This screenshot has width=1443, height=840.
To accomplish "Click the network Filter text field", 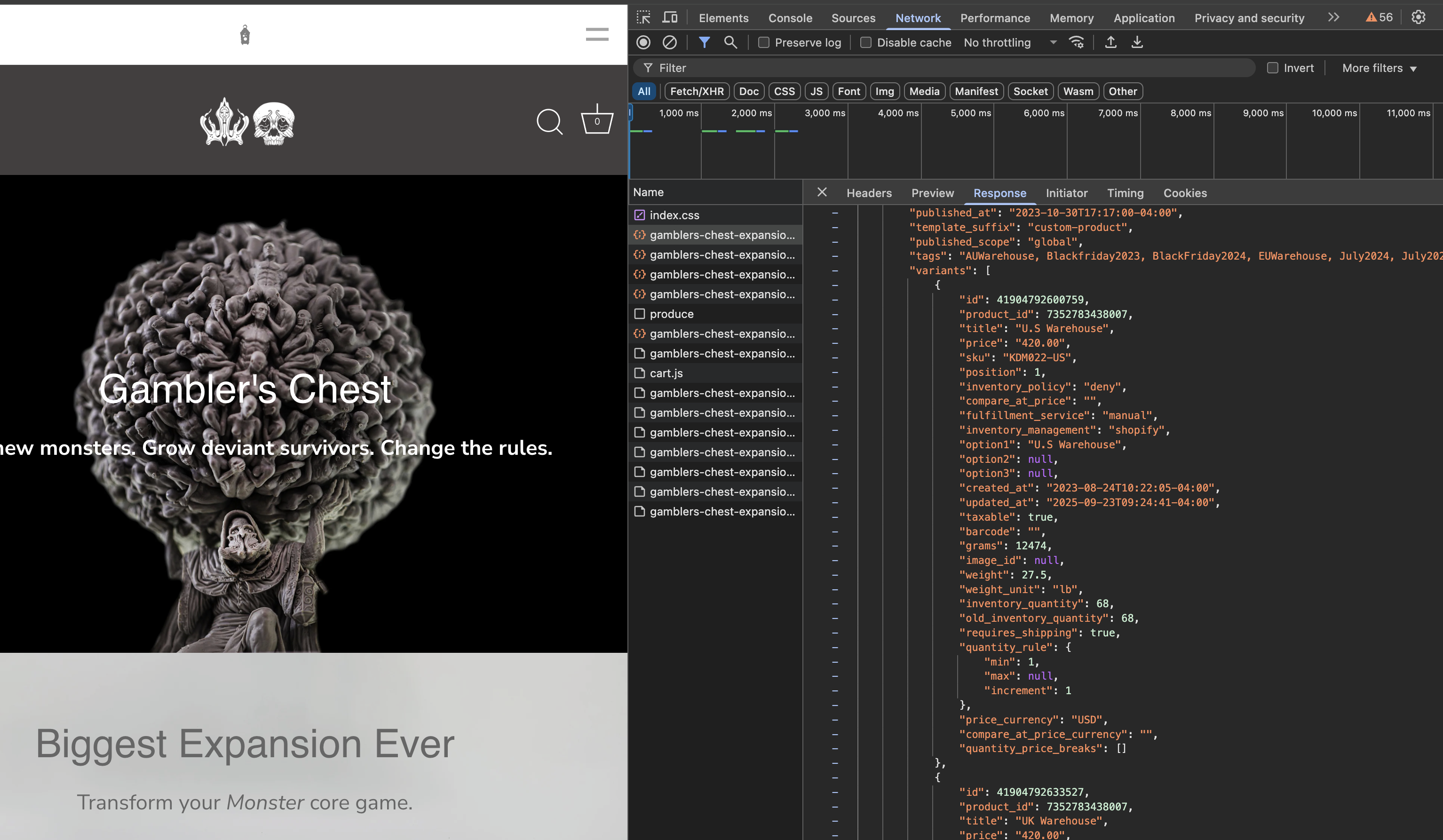I will pos(945,68).
